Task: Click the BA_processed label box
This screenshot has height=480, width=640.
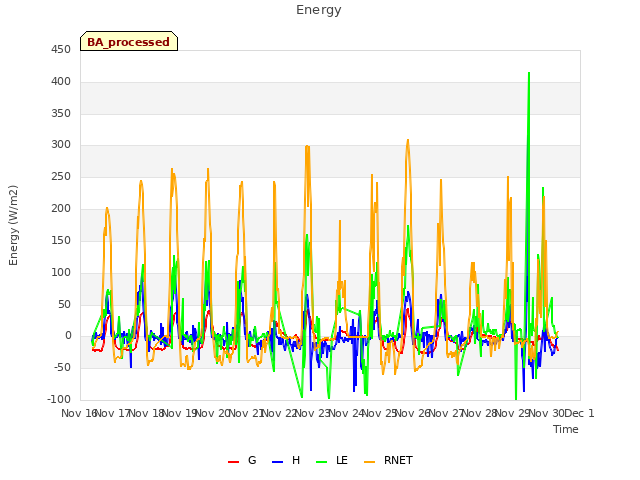Action: click(x=129, y=41)
